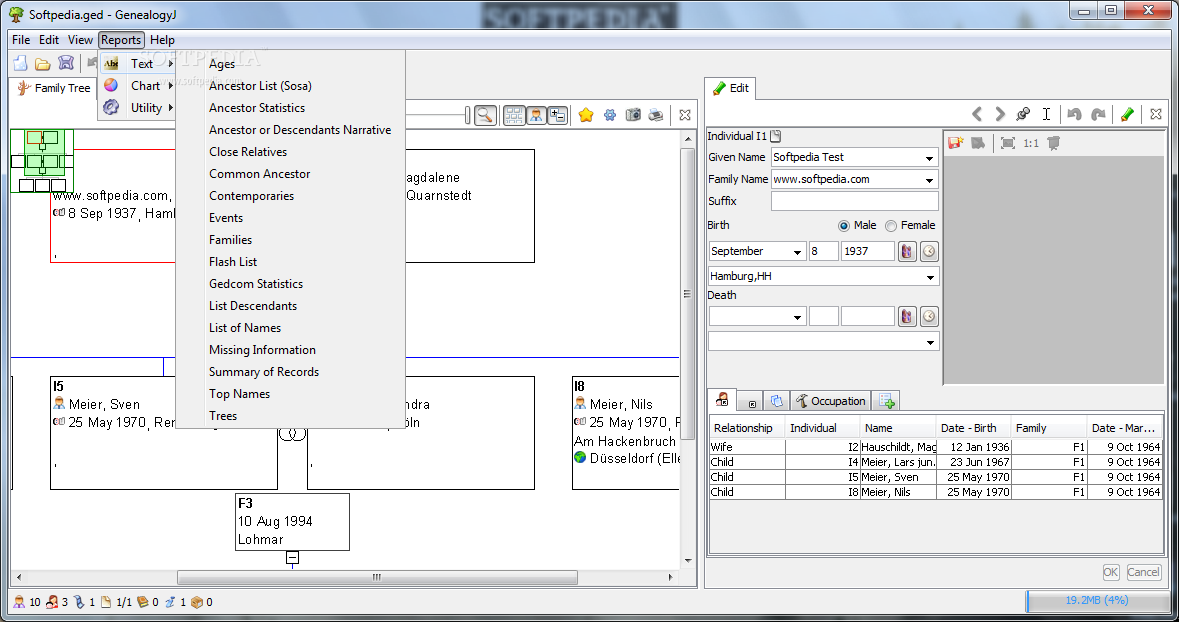Click the OK button
The height and width of the screenshot is (622, 1179).
coord(1111,572)
